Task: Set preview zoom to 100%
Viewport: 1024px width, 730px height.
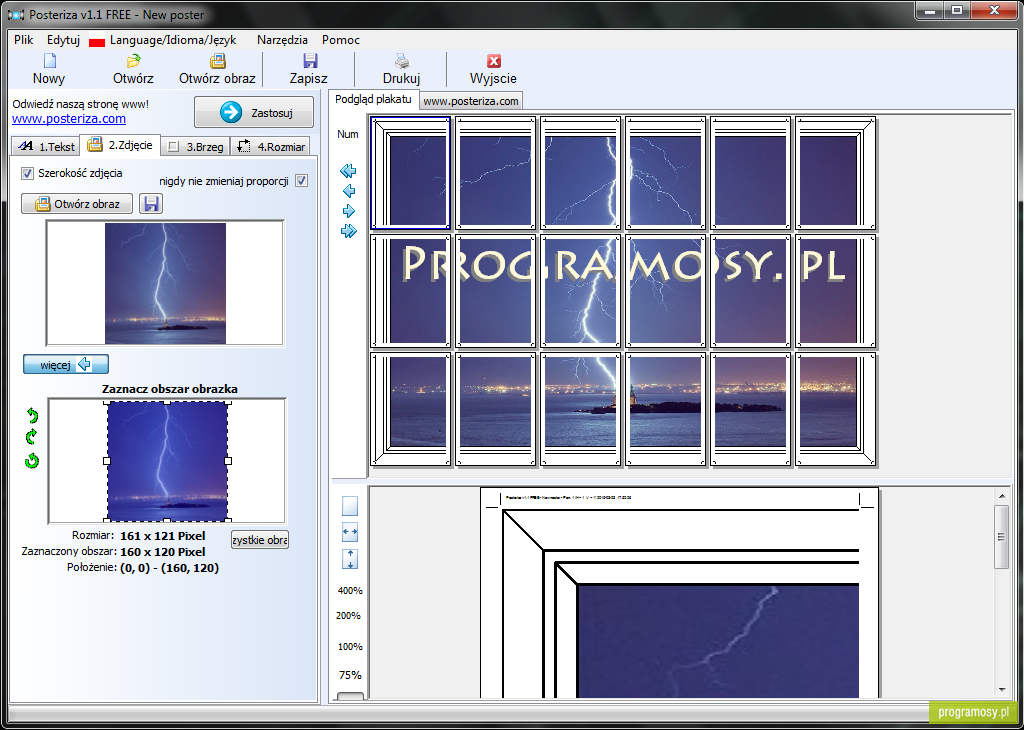Action: (350, 646)
